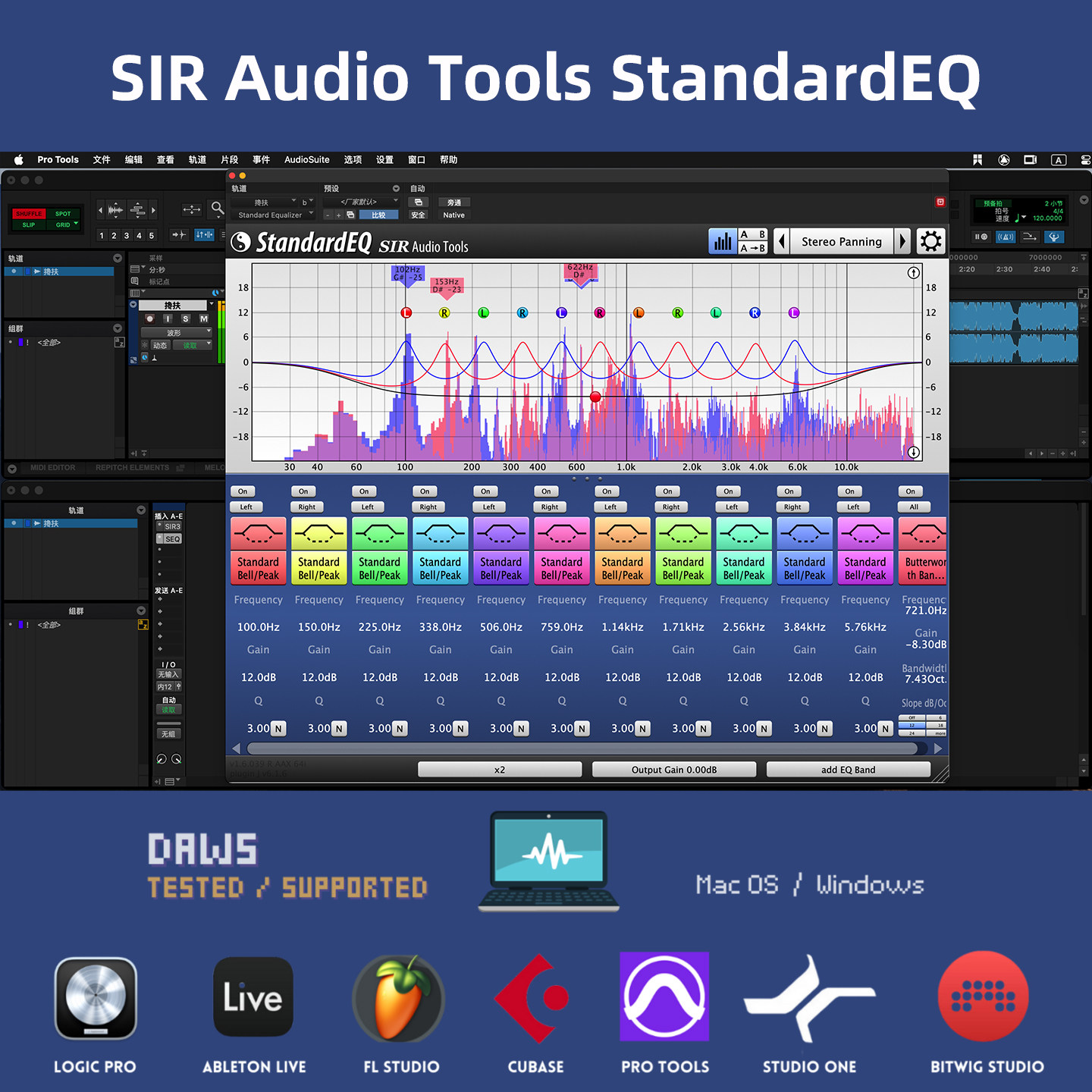
Task: Toggle the All channel button on Butterworth band
Action: 914,507
